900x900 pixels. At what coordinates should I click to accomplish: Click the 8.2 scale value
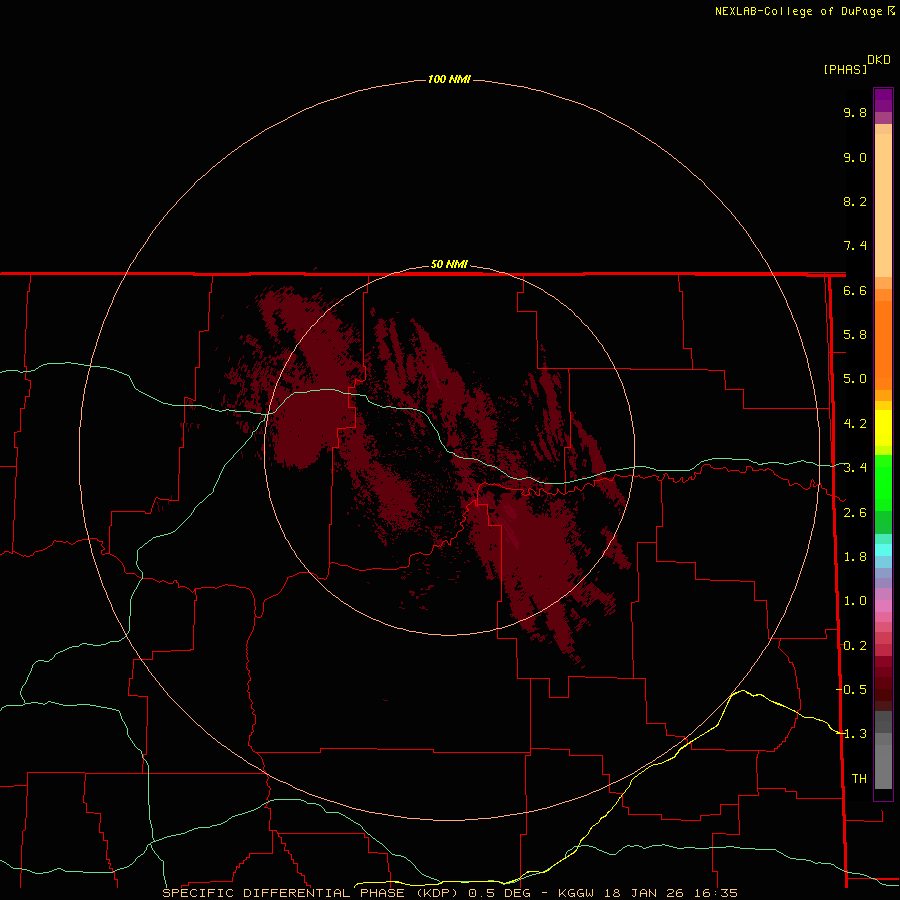(855, 201)
